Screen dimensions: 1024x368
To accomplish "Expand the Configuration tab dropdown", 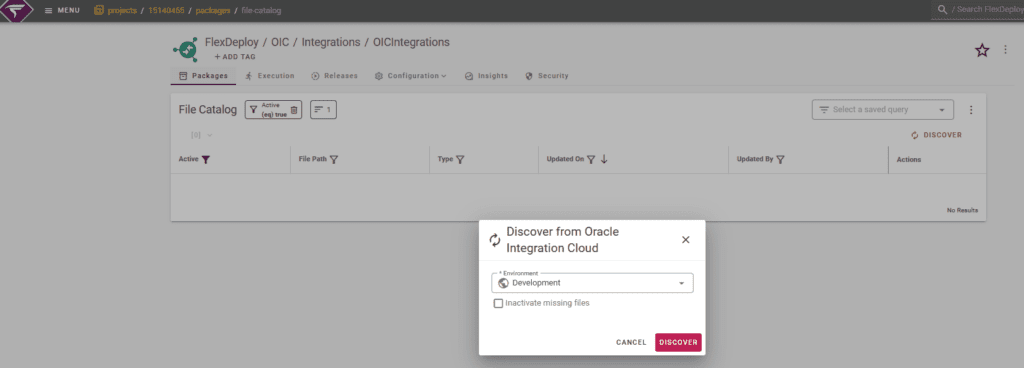I will 411,76.
